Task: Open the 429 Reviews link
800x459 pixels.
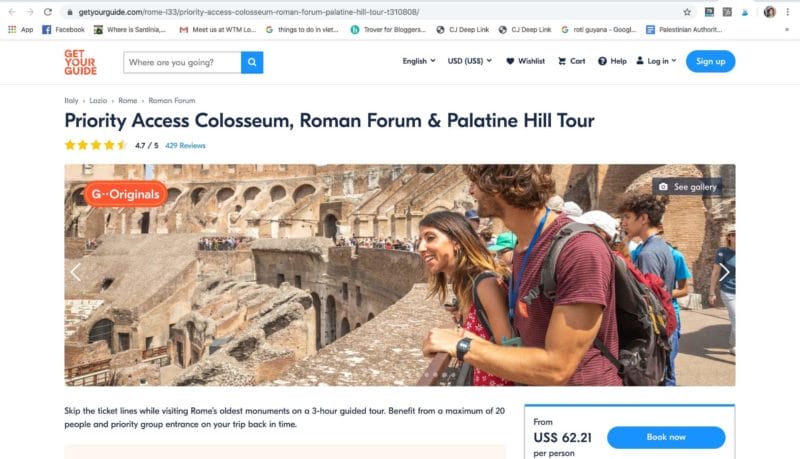Action: point(185,145)
